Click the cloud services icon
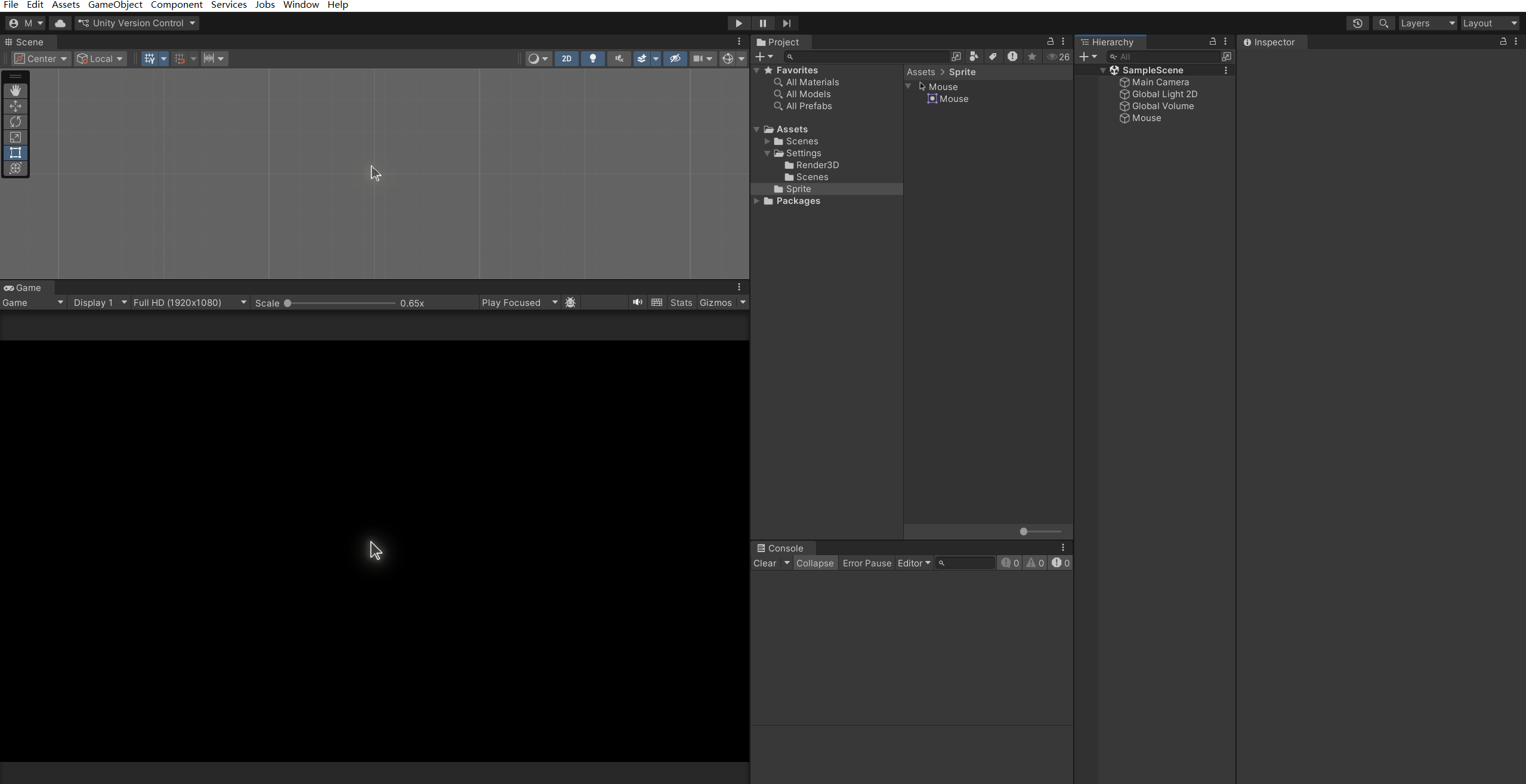The image size is (1526, 784). click(60, 23)
